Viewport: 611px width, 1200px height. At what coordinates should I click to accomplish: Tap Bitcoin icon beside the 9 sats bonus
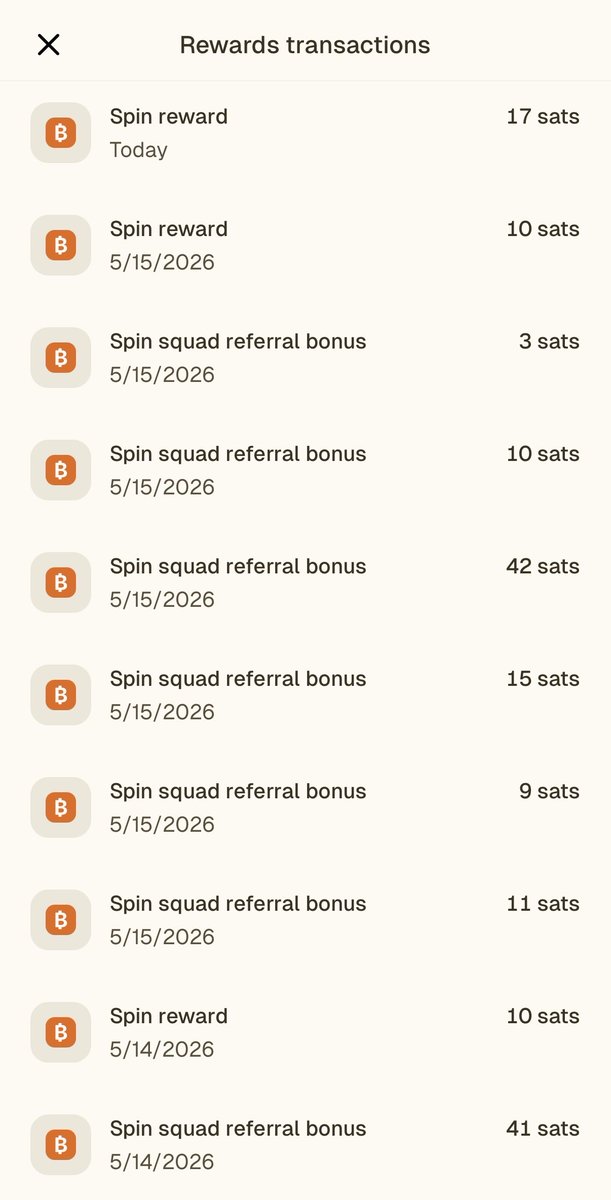[61, 808]
